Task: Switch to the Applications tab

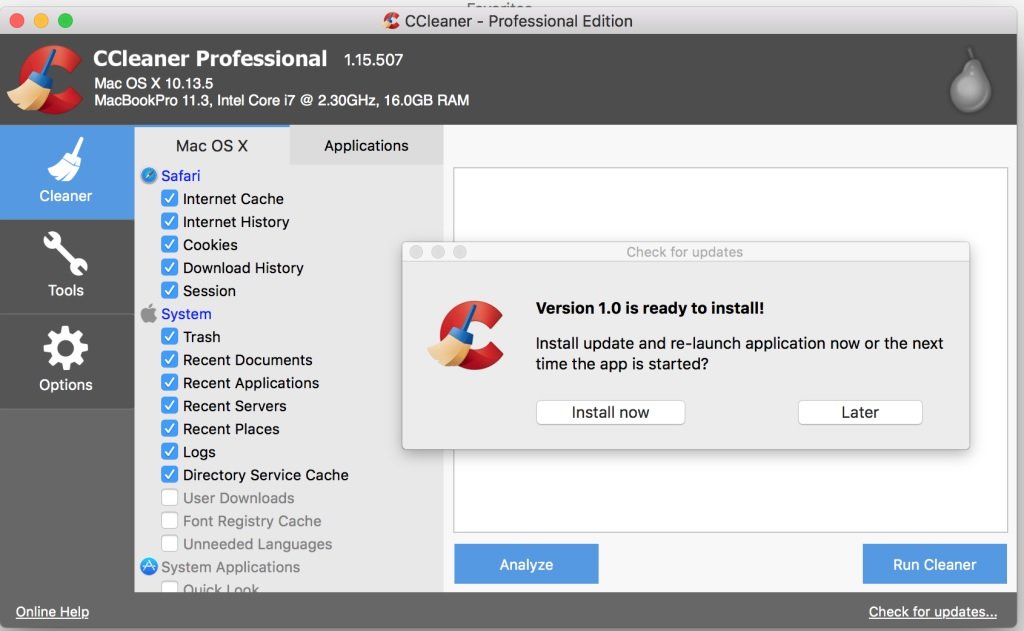Action: click(x=365, y=145)
